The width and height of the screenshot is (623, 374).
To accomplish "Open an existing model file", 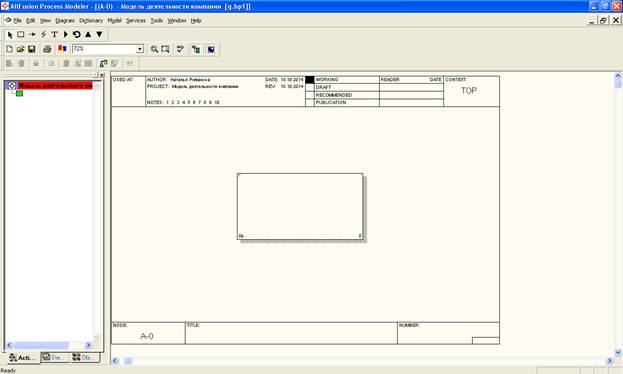I will (20, 49).
